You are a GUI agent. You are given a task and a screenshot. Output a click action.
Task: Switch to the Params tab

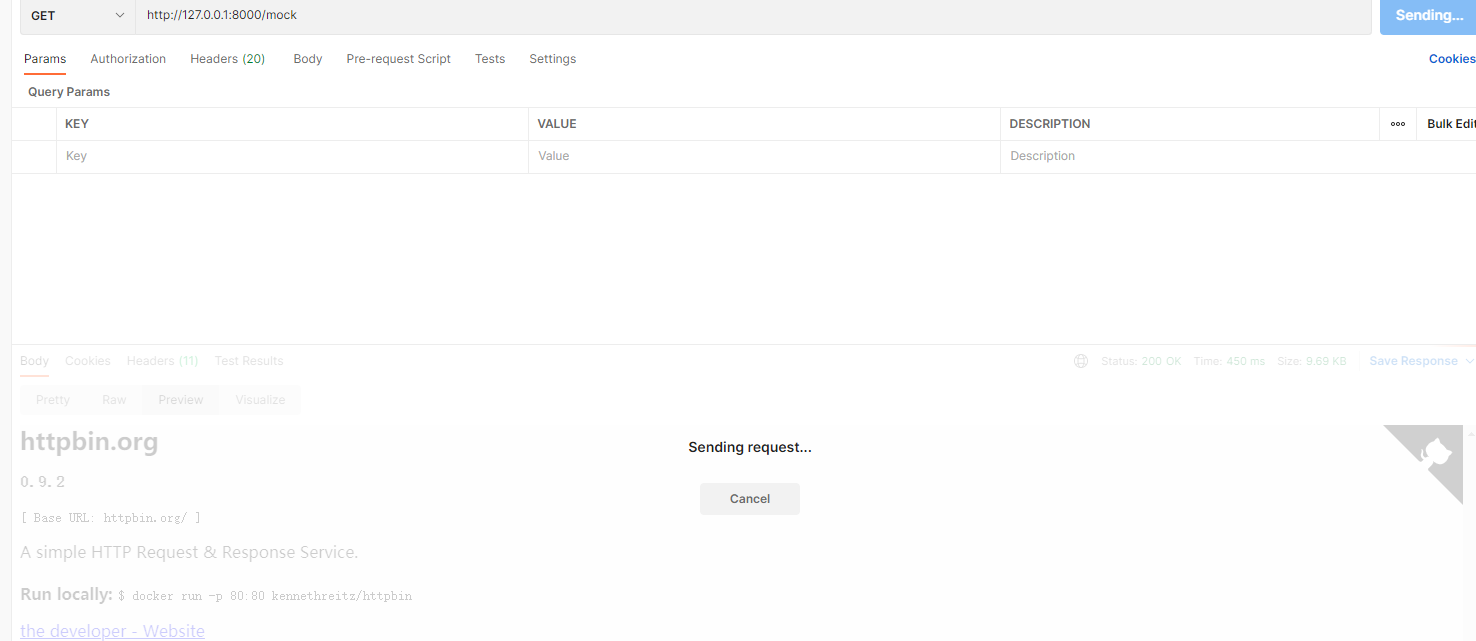45,59
